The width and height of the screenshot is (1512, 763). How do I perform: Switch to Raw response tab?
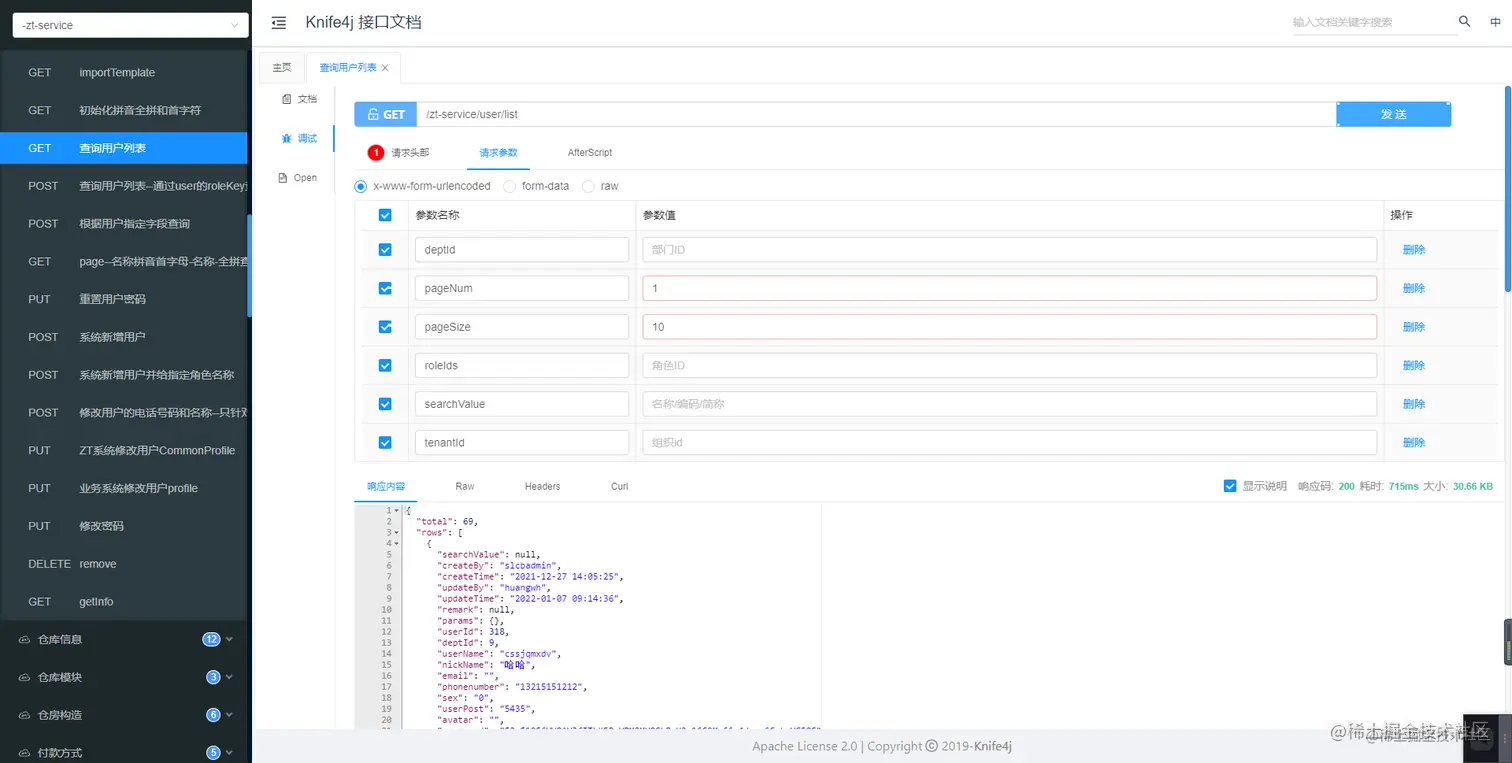(x=465, y=486)
